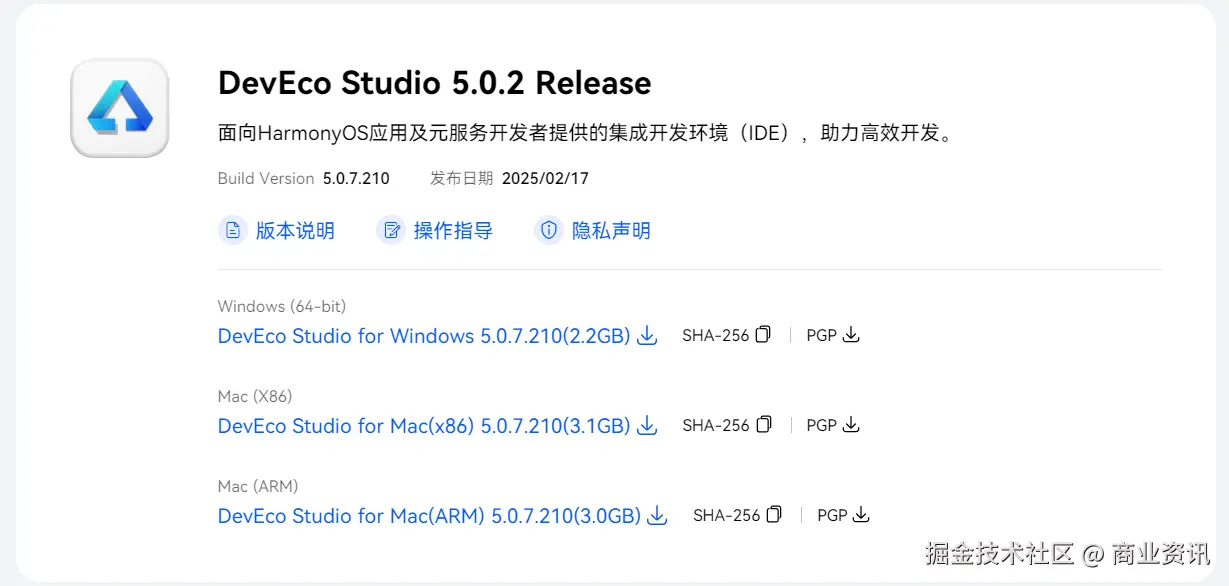
Task: Open DevEco Studio for Mac(x86) download link
Action: (424, 426)
